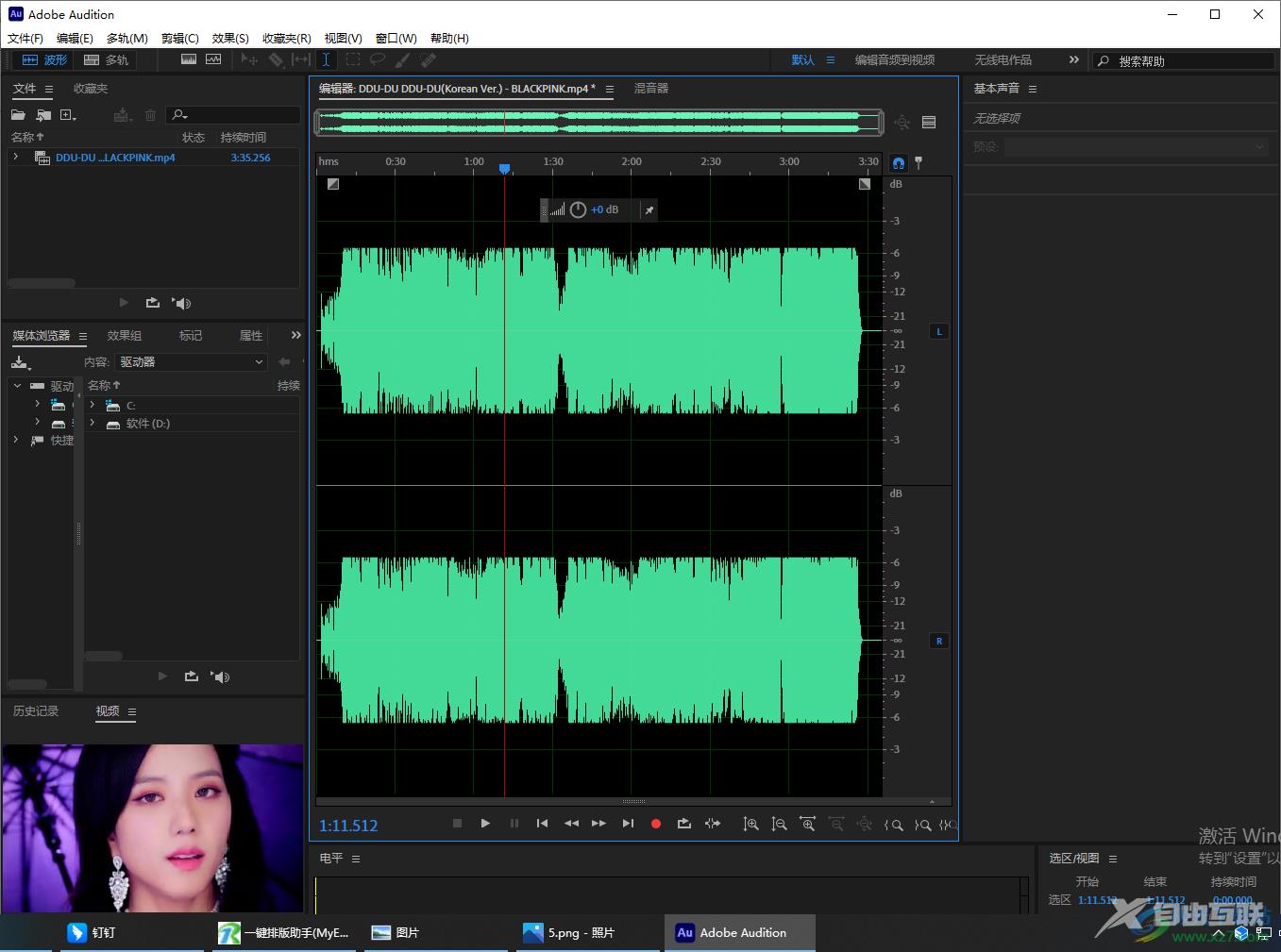1281x952 pixels.
Task: Expand the Shortcuts (快捷) tree node
Action: [16, 440]
